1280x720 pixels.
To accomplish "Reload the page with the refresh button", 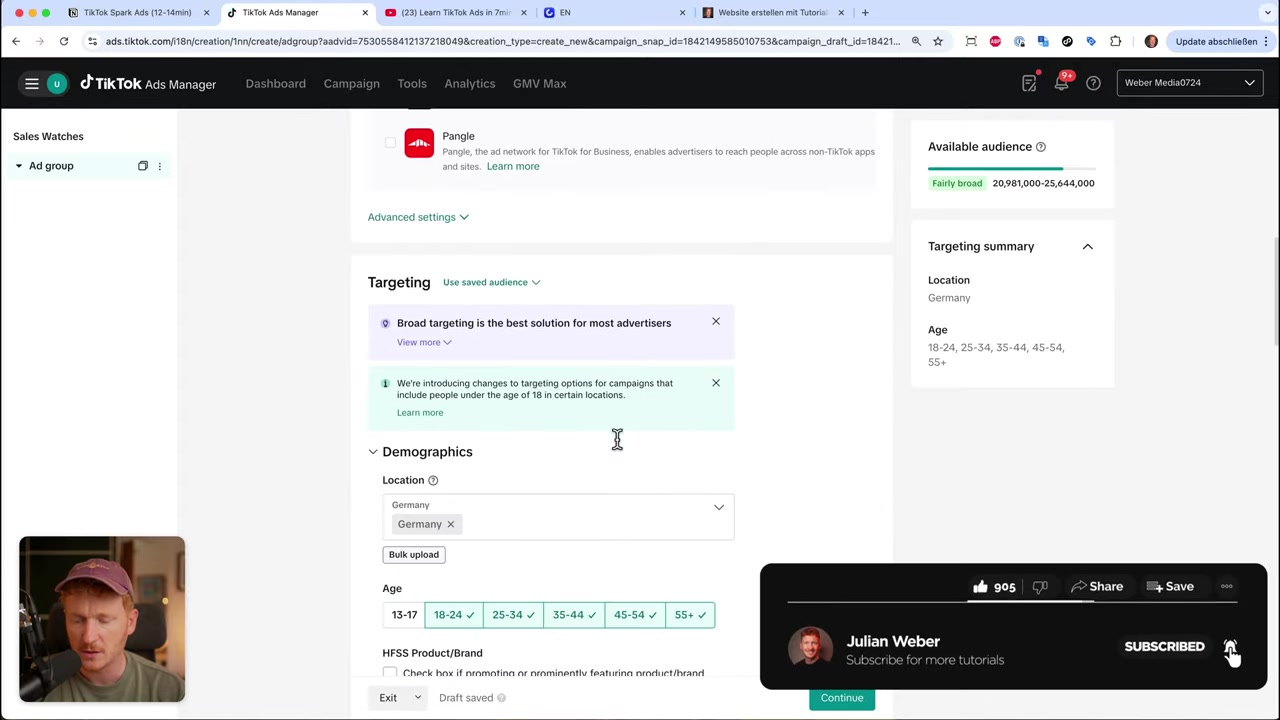I will (x=64, y=41).
